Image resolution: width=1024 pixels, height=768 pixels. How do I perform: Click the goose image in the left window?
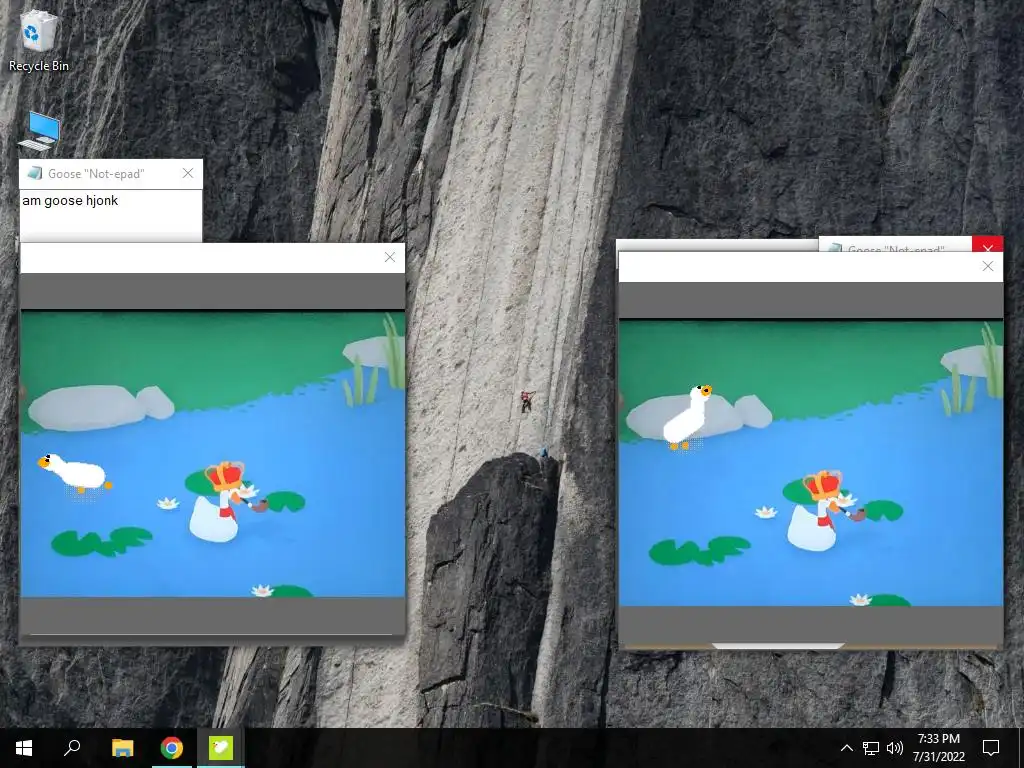[213, 453]
